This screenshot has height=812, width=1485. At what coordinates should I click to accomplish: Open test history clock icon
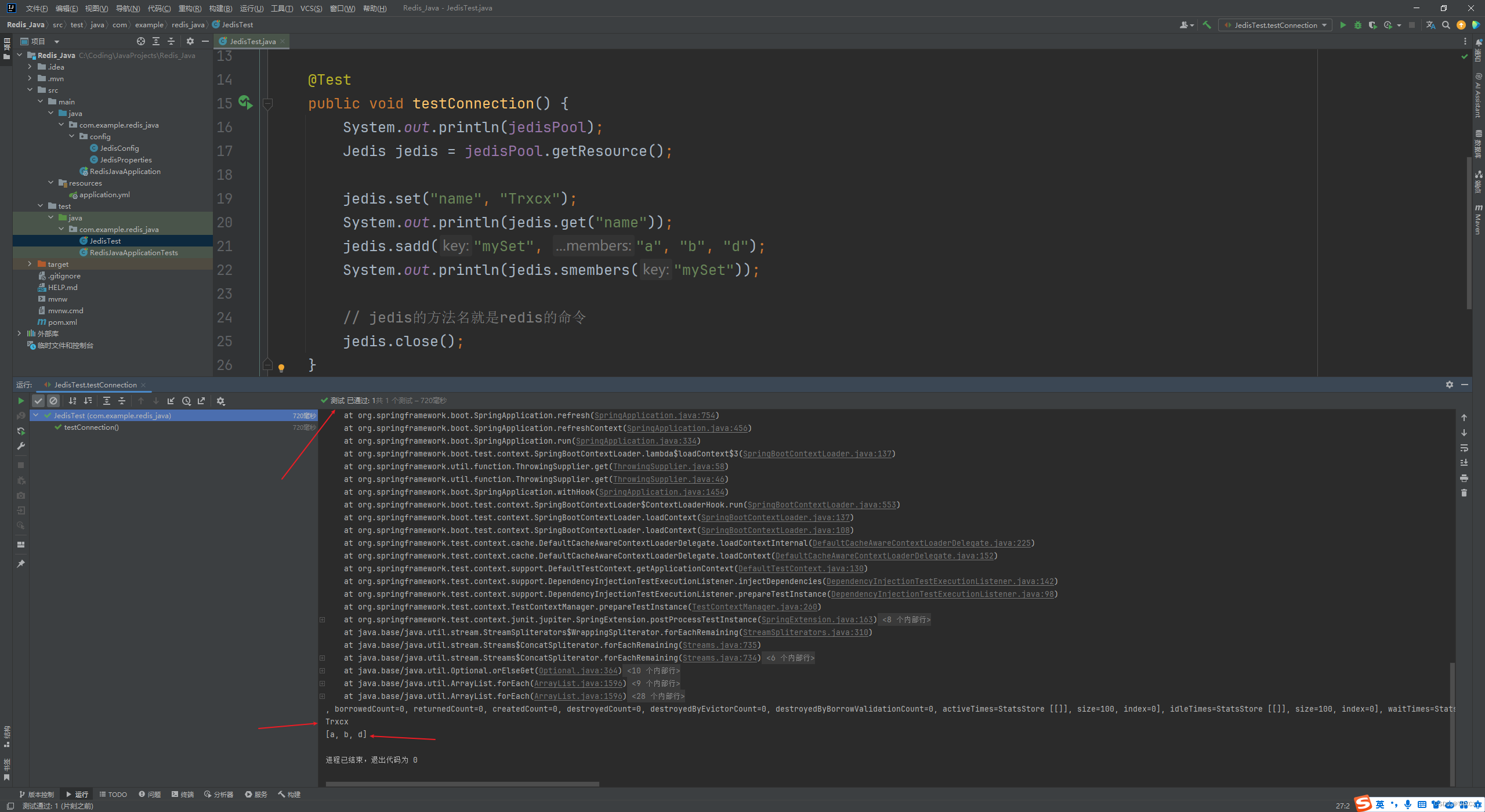(186, 401)
